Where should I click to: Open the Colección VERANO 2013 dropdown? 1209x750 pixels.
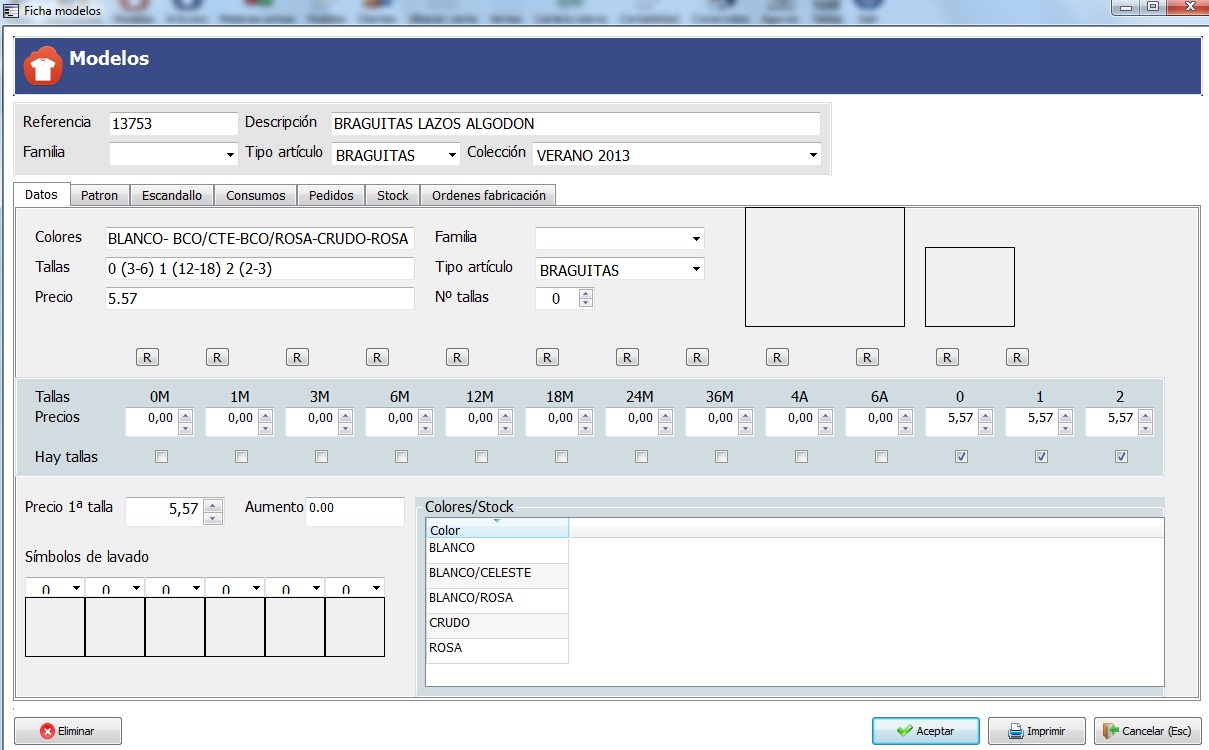pyautogui.click(x=813, y=155)
